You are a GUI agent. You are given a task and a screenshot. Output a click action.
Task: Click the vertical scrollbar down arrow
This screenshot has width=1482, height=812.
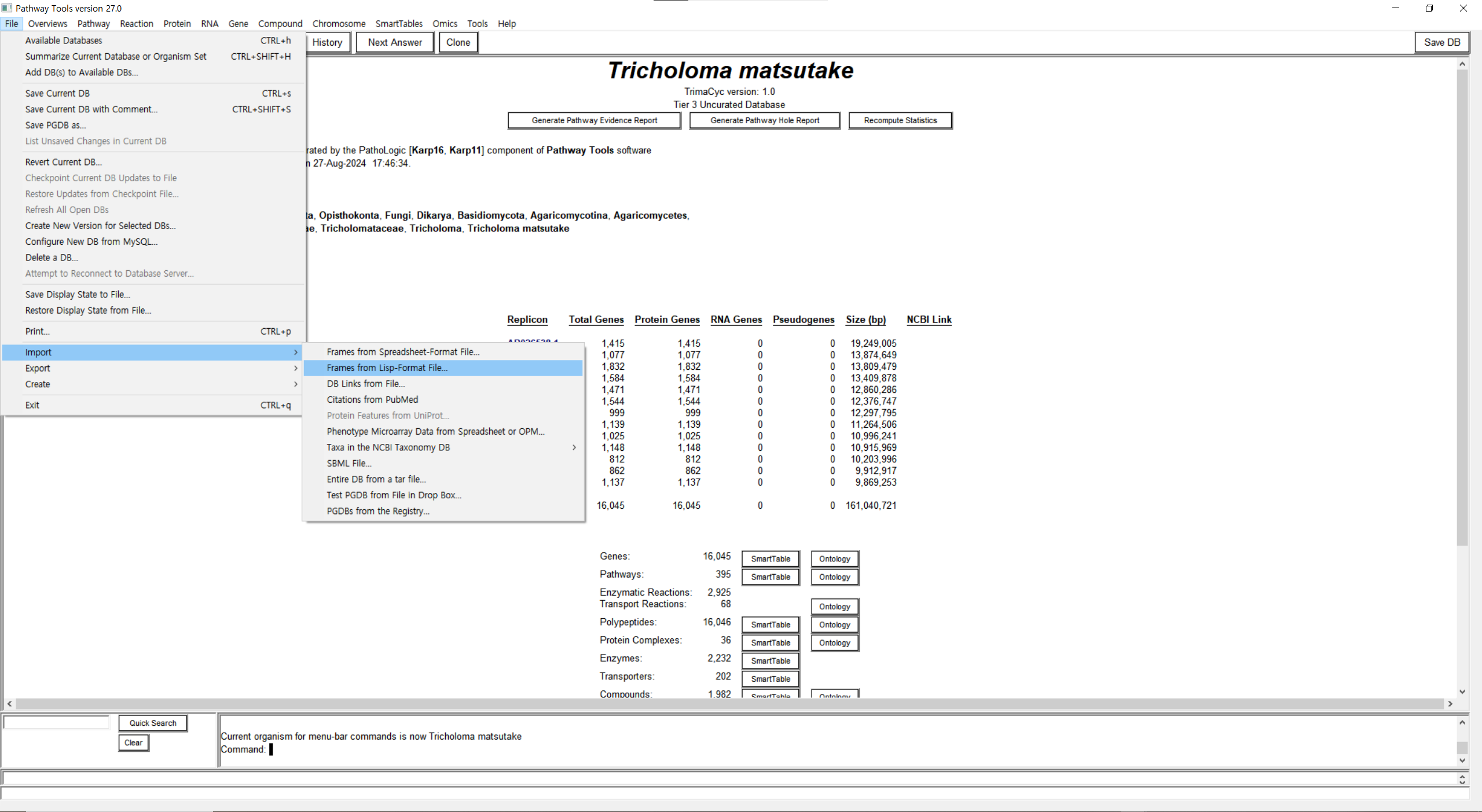(x=1462, y=692)
